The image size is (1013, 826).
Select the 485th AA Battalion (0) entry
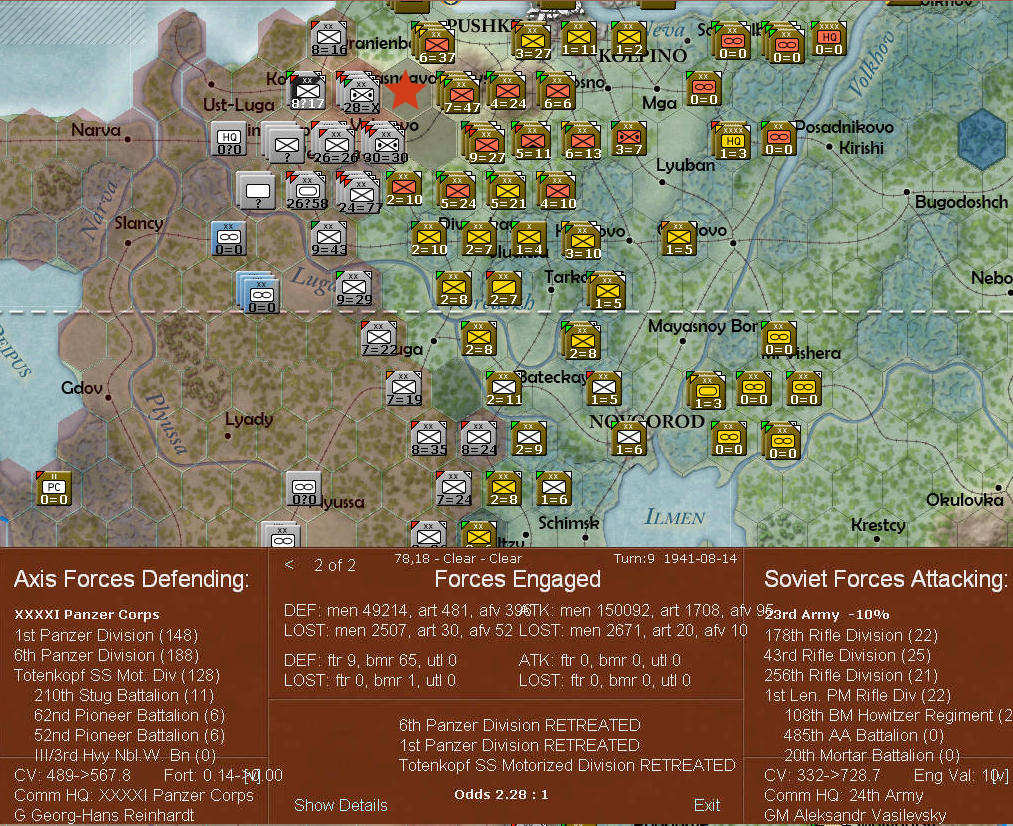point(863,735)
